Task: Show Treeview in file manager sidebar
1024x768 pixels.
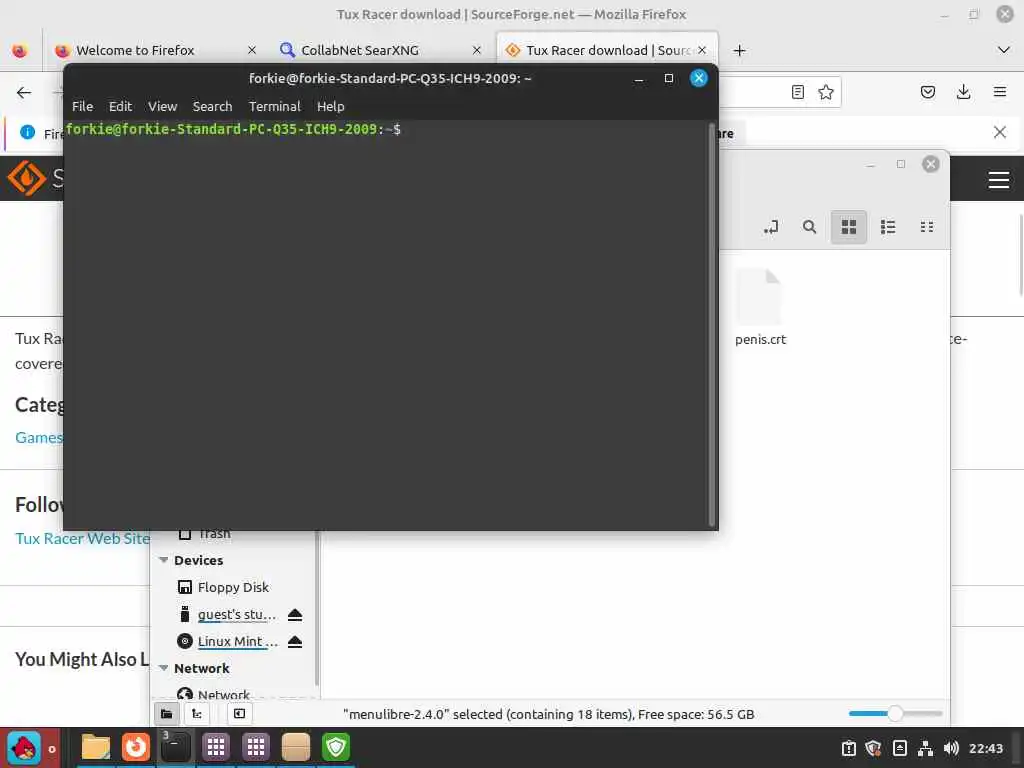Action: pyautogui.click(x=197, y=714)
